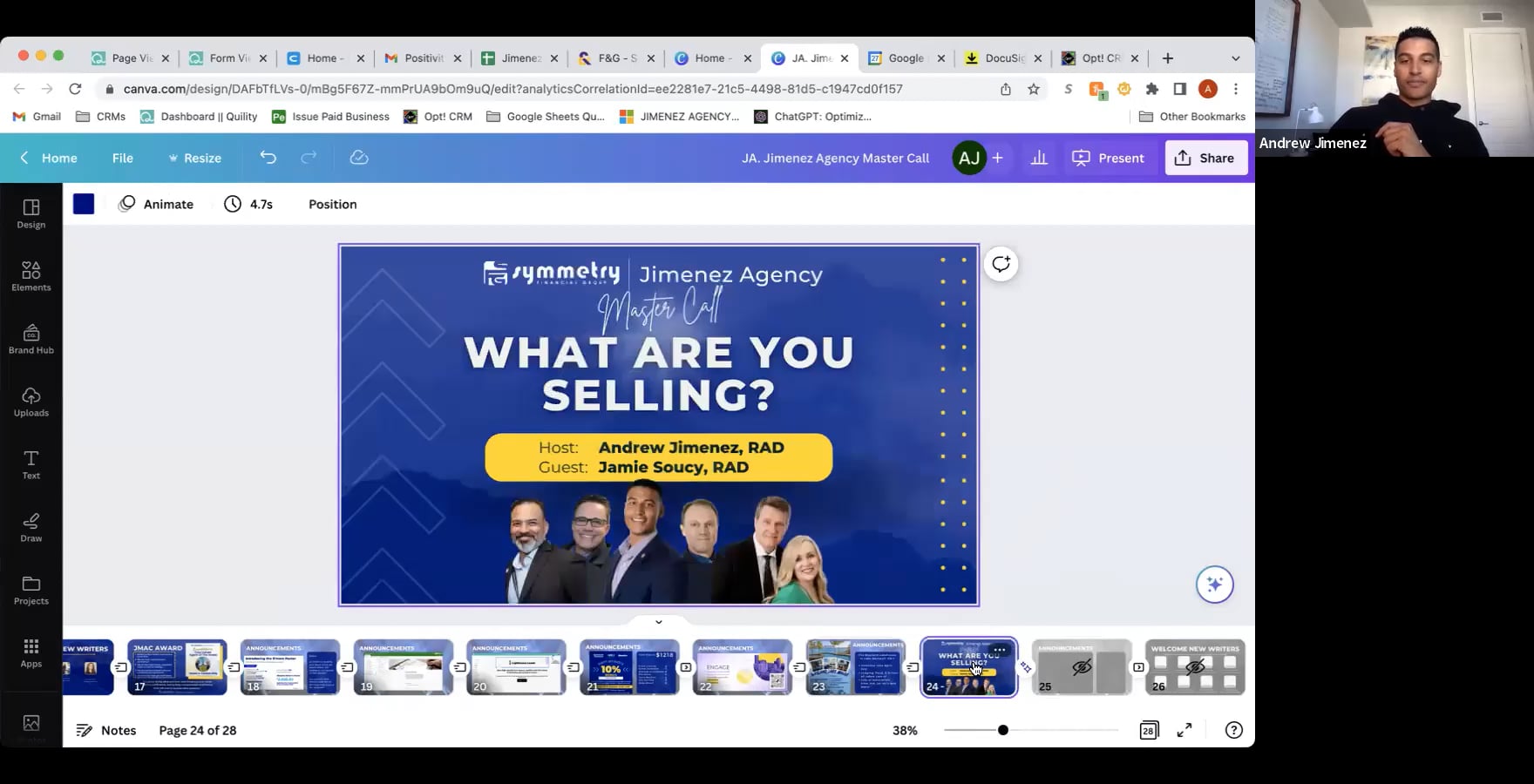Expand the Other Bookmarks folder
Image resolution: width=1534 pixels, height=784 pixels.
tap(1192, 116)
